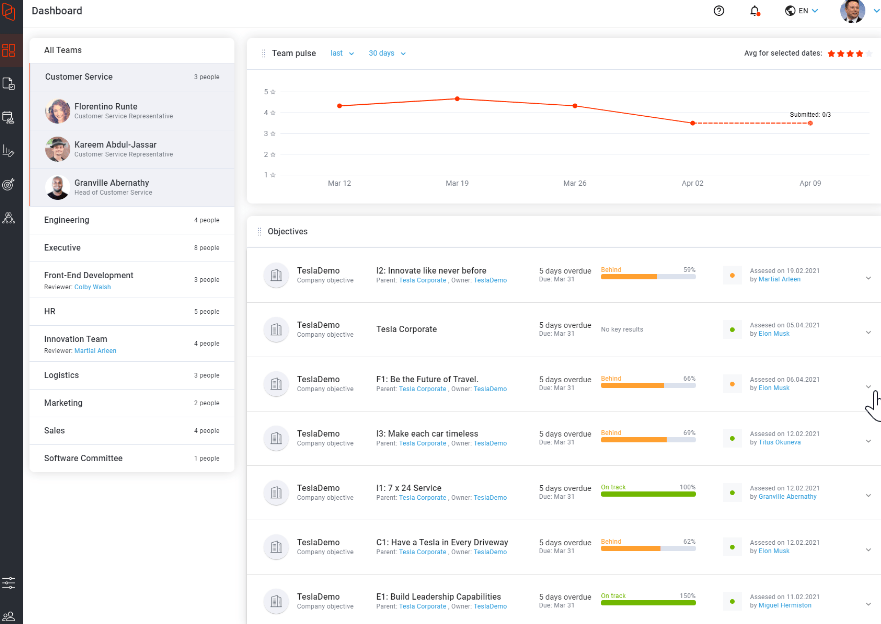Image resolution: width=881 pixels, height=624 pixels.
Task: Expand the Tesla Corporate objective row
Action: 868,332
